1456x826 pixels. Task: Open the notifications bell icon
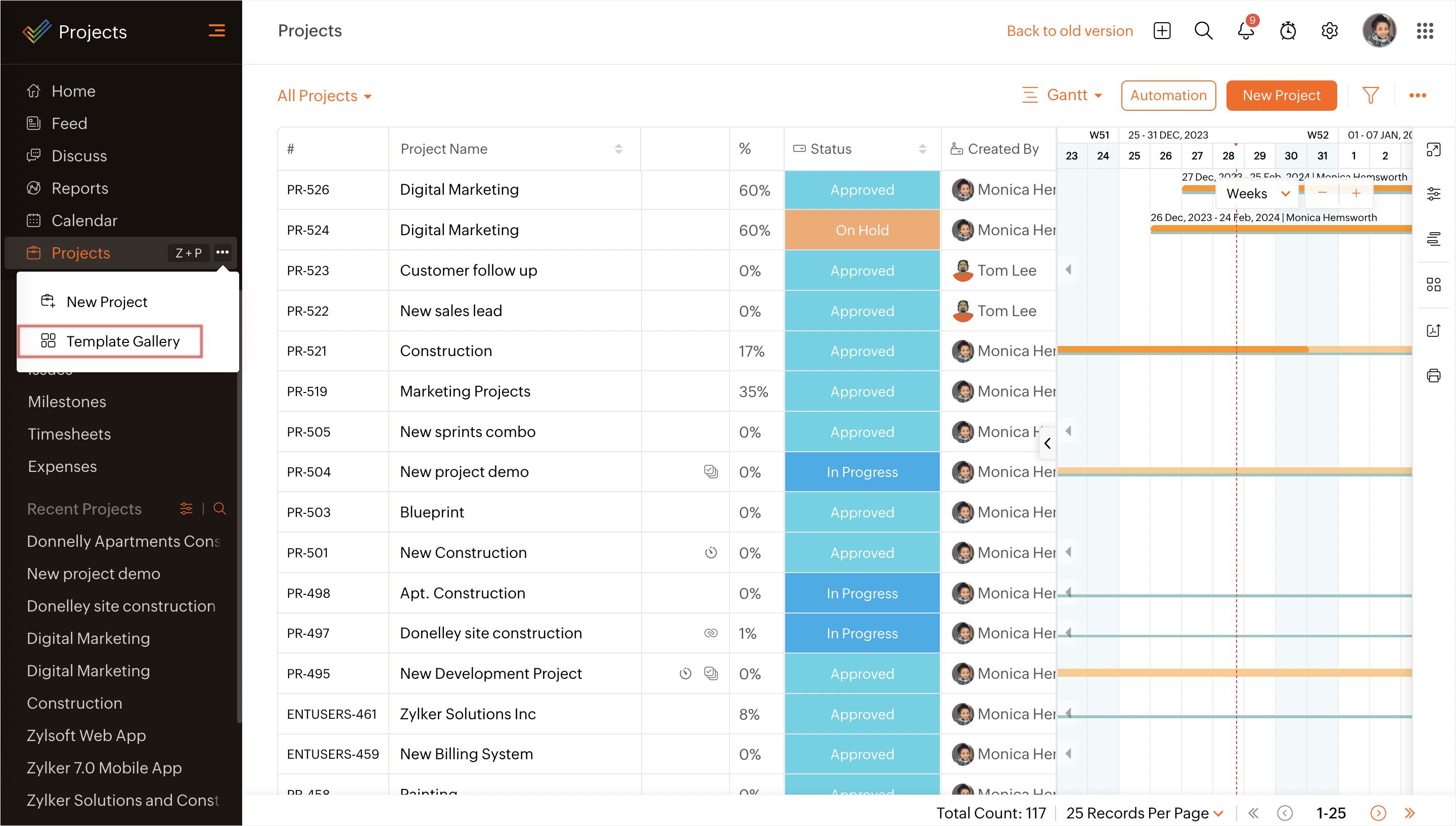1245,31
